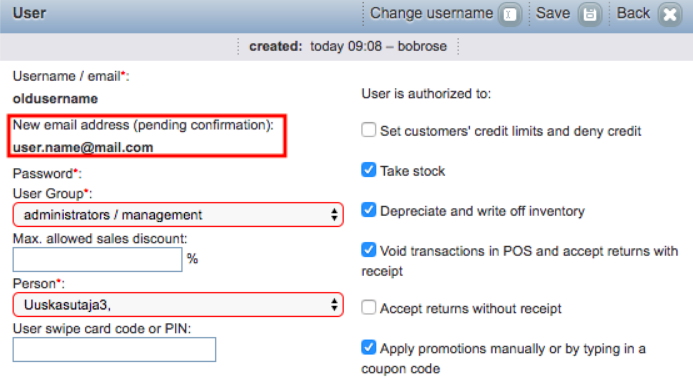Click the Change username rename icon
Image resolution: width=693 pixels, height=391 pixels.
pos(510,15)
